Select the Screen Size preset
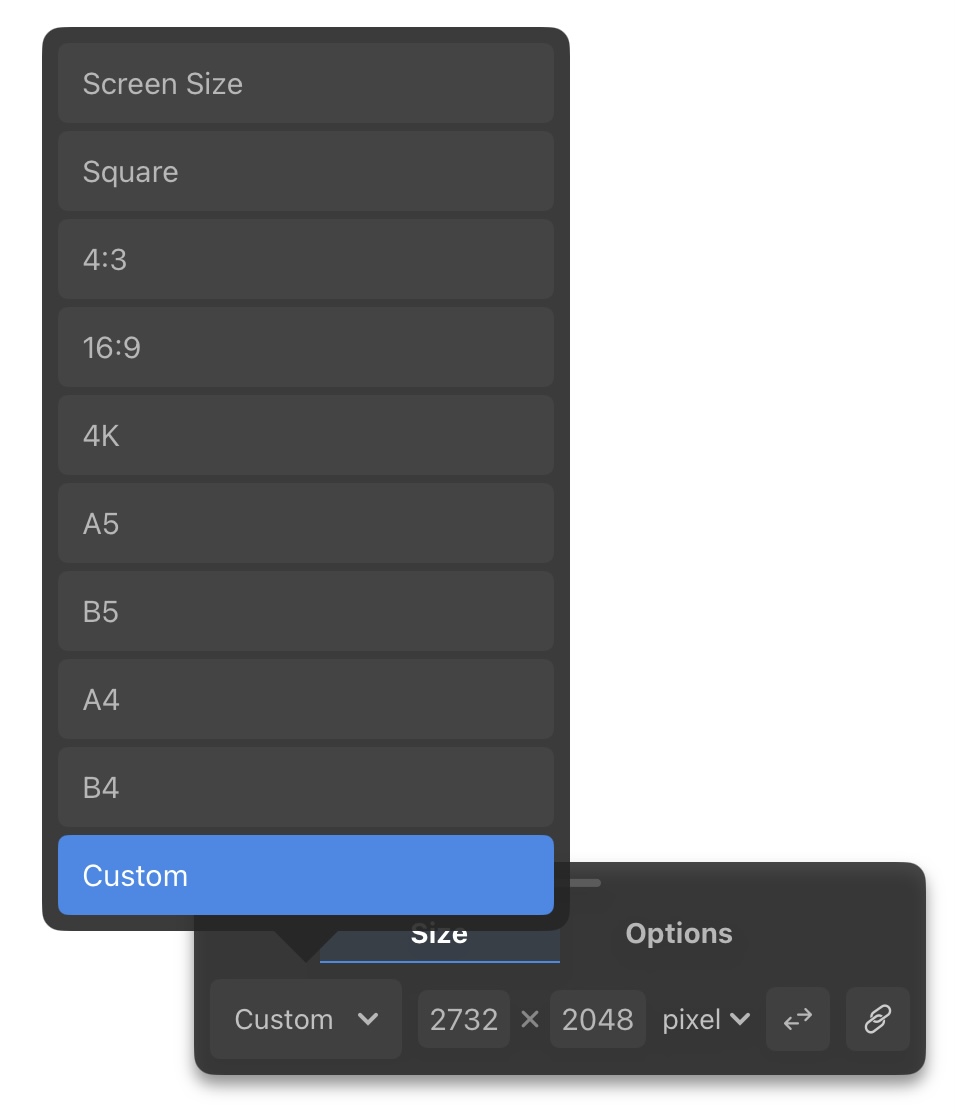The image size is (955, 1114). (x=306, y=83)
